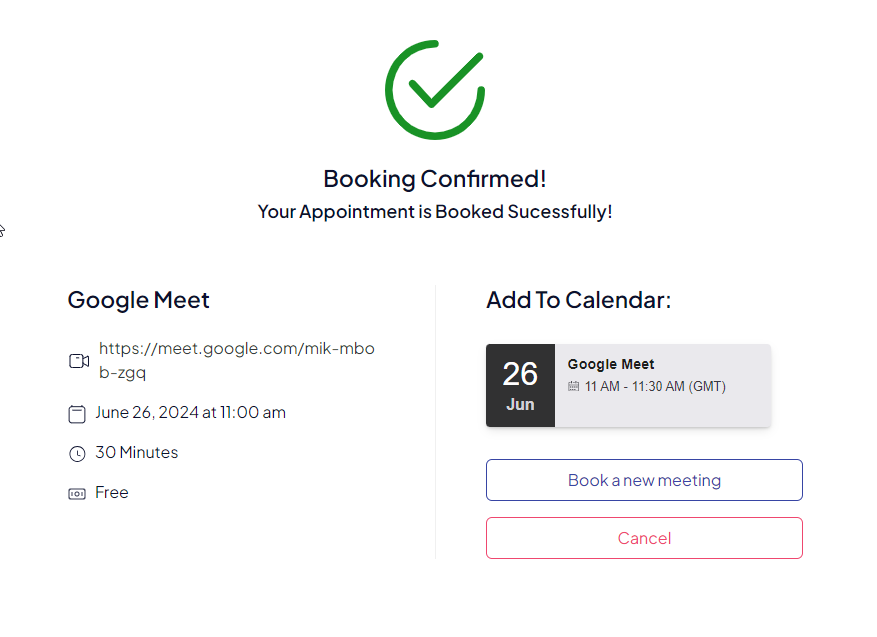Click the Google Meet section heading
877x637 pixels.
pyautogui.click(x=138, y=300)
